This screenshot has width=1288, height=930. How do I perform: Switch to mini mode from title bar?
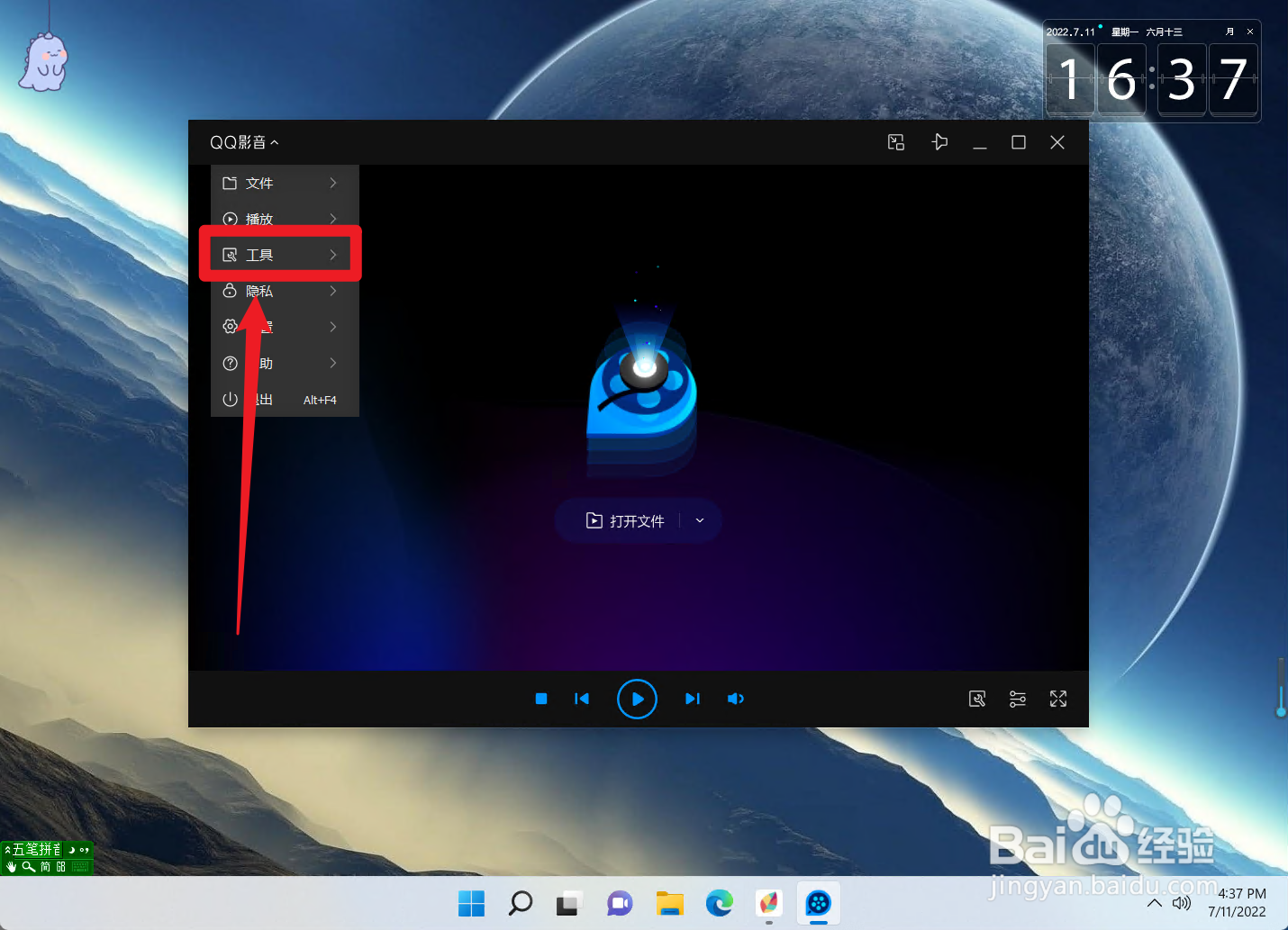(896, 142)
